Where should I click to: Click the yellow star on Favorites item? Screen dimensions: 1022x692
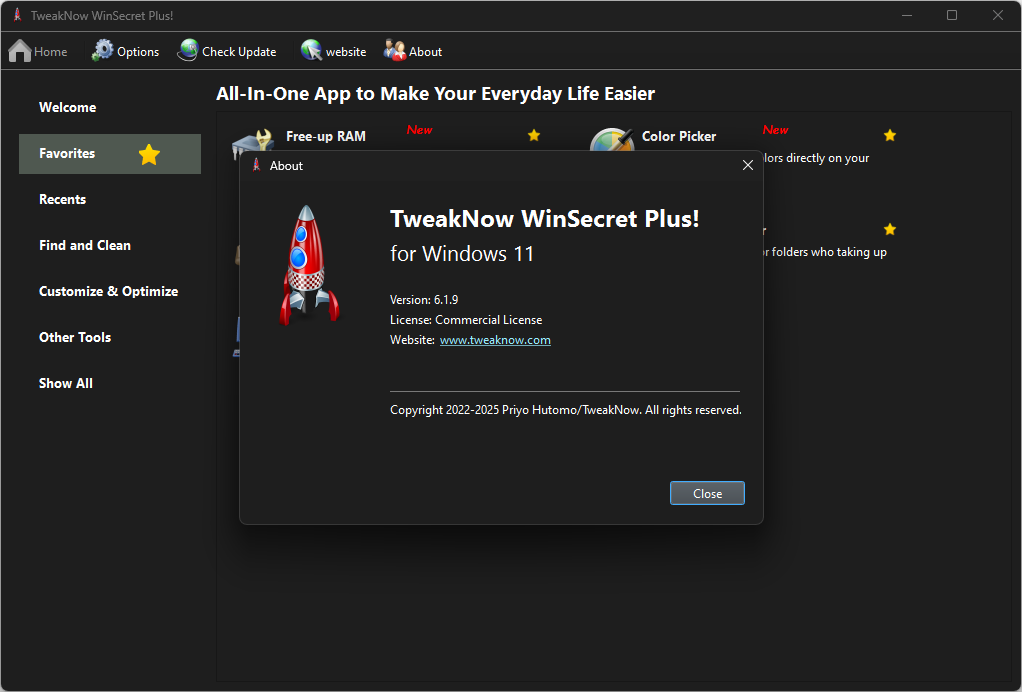(x=149, y=154)
